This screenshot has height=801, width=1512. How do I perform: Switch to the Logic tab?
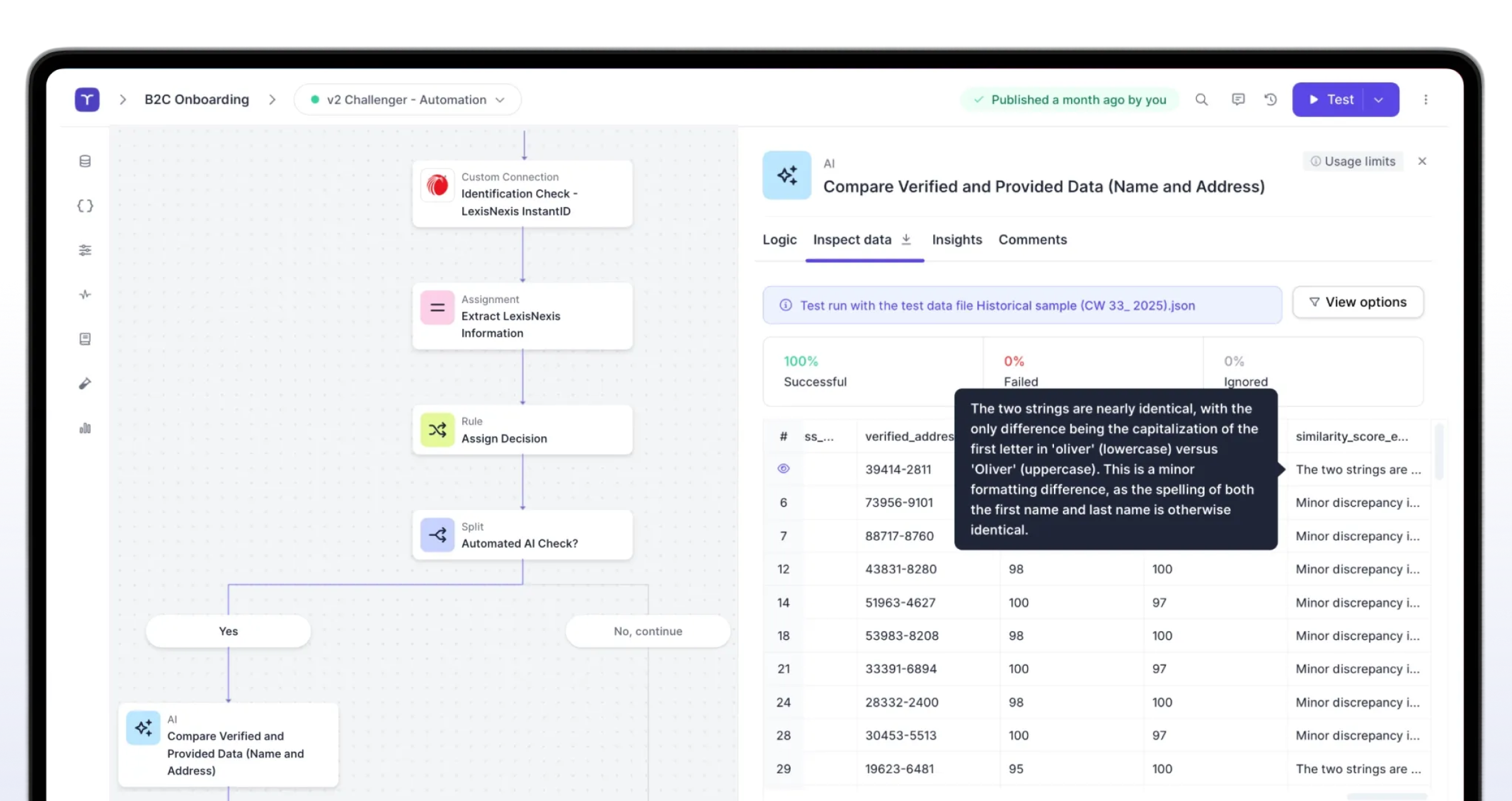tap(779, 240)
